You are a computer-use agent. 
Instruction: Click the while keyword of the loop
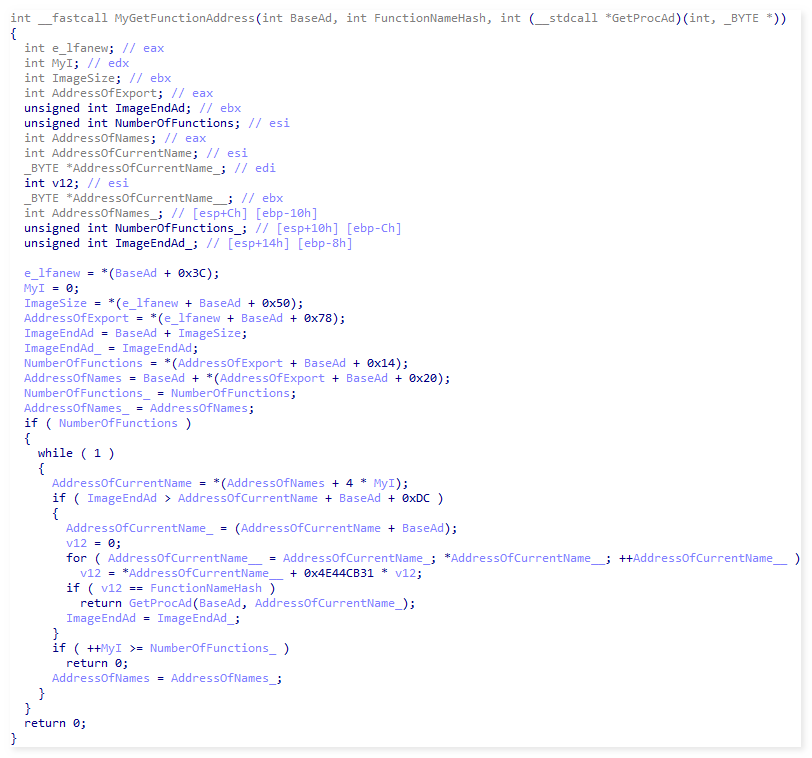point(55,453)
